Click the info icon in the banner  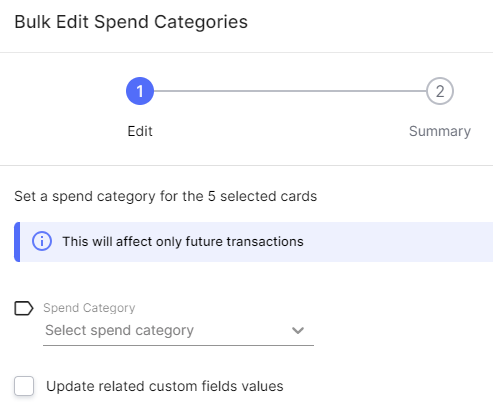coord(42,241)
